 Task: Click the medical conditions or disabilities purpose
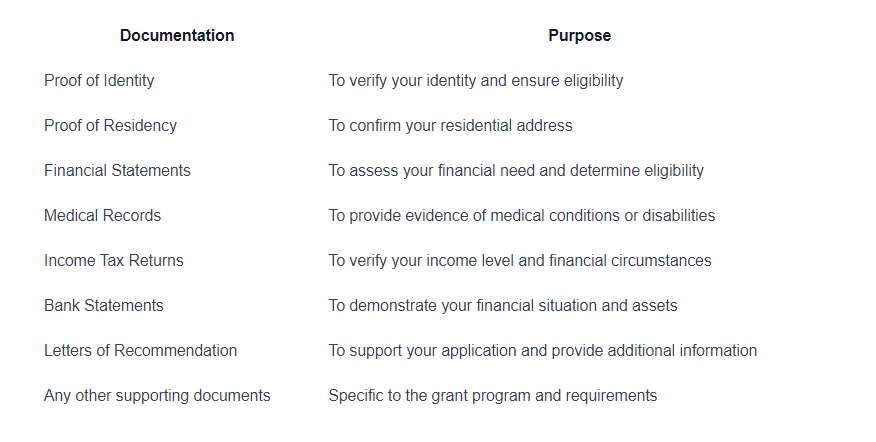(522, 216)
